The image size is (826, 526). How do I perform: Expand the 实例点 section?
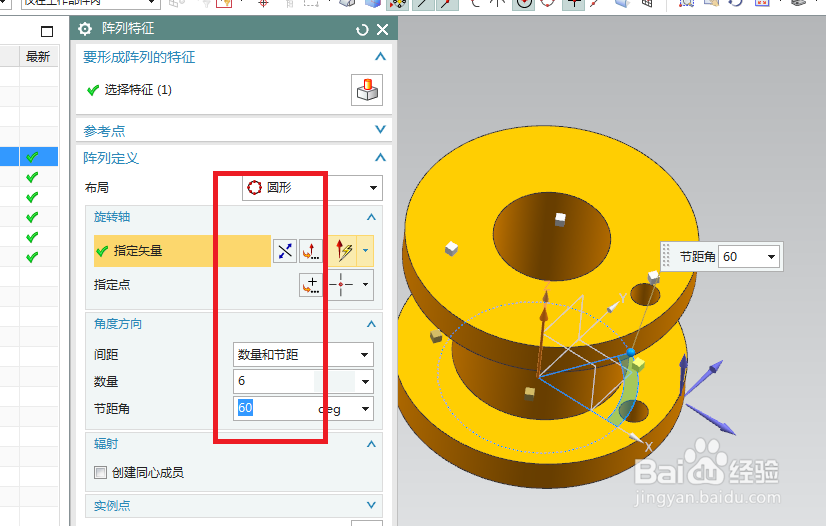pos(371,505)
